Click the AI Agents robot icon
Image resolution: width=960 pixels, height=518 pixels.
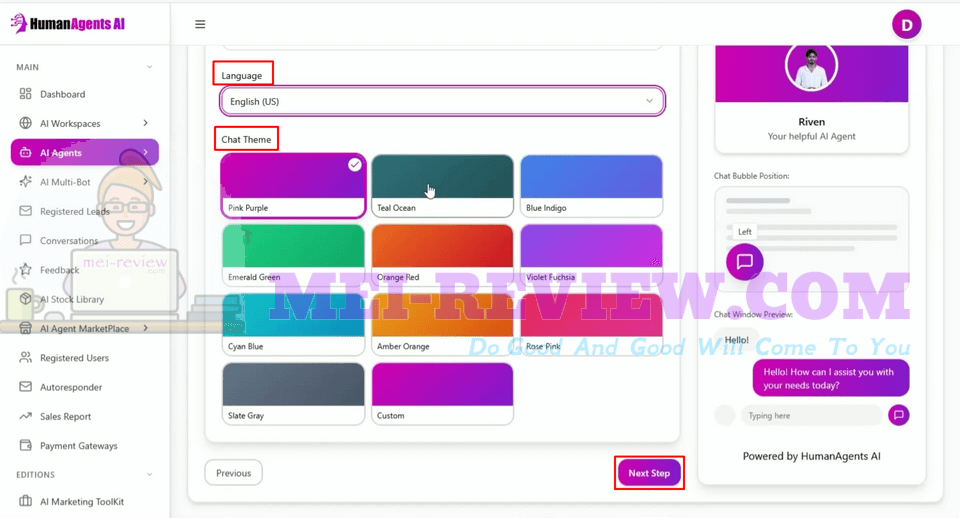[x=25, y=152]
